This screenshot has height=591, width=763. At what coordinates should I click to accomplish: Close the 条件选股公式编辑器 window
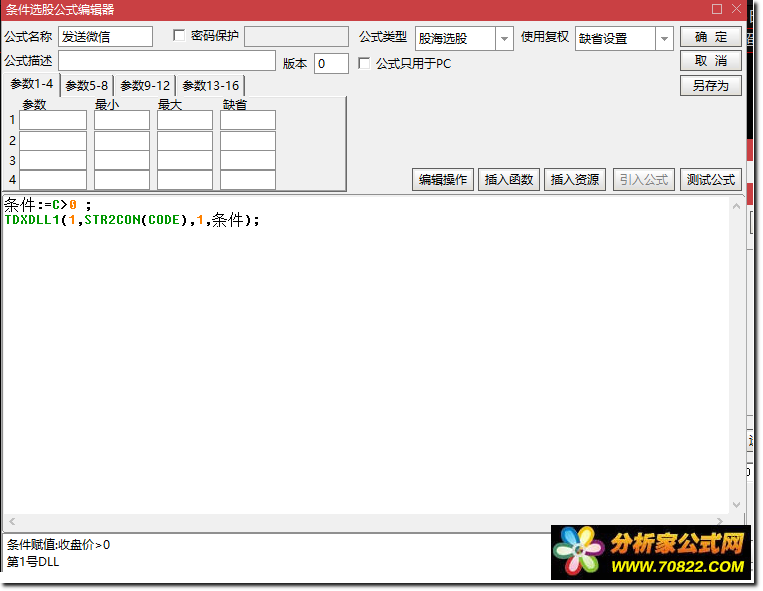(x=736, y=9)
